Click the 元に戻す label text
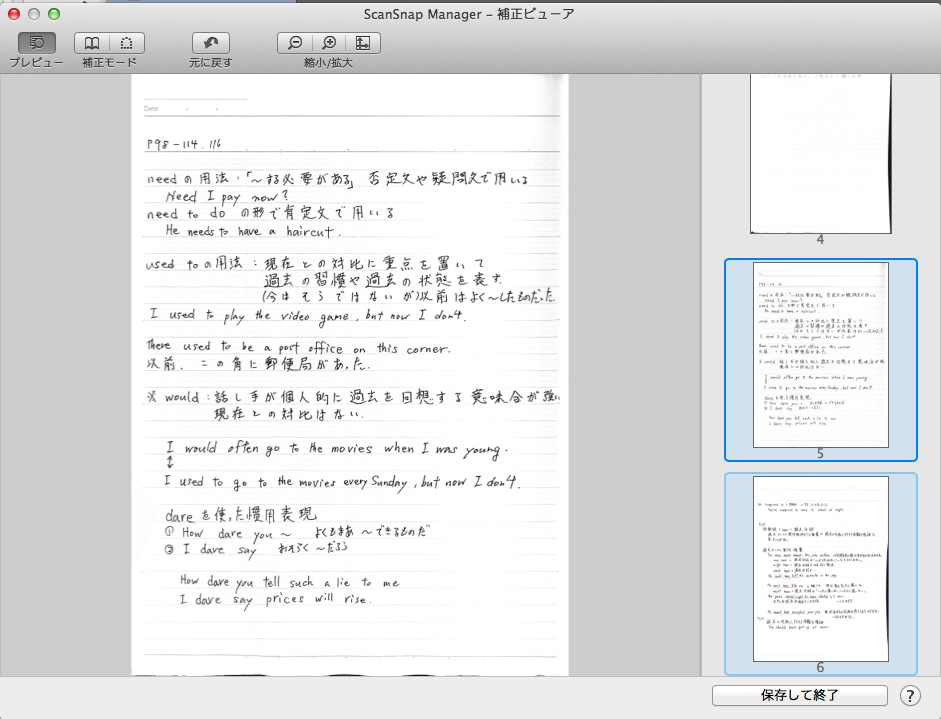 (211, 63)
